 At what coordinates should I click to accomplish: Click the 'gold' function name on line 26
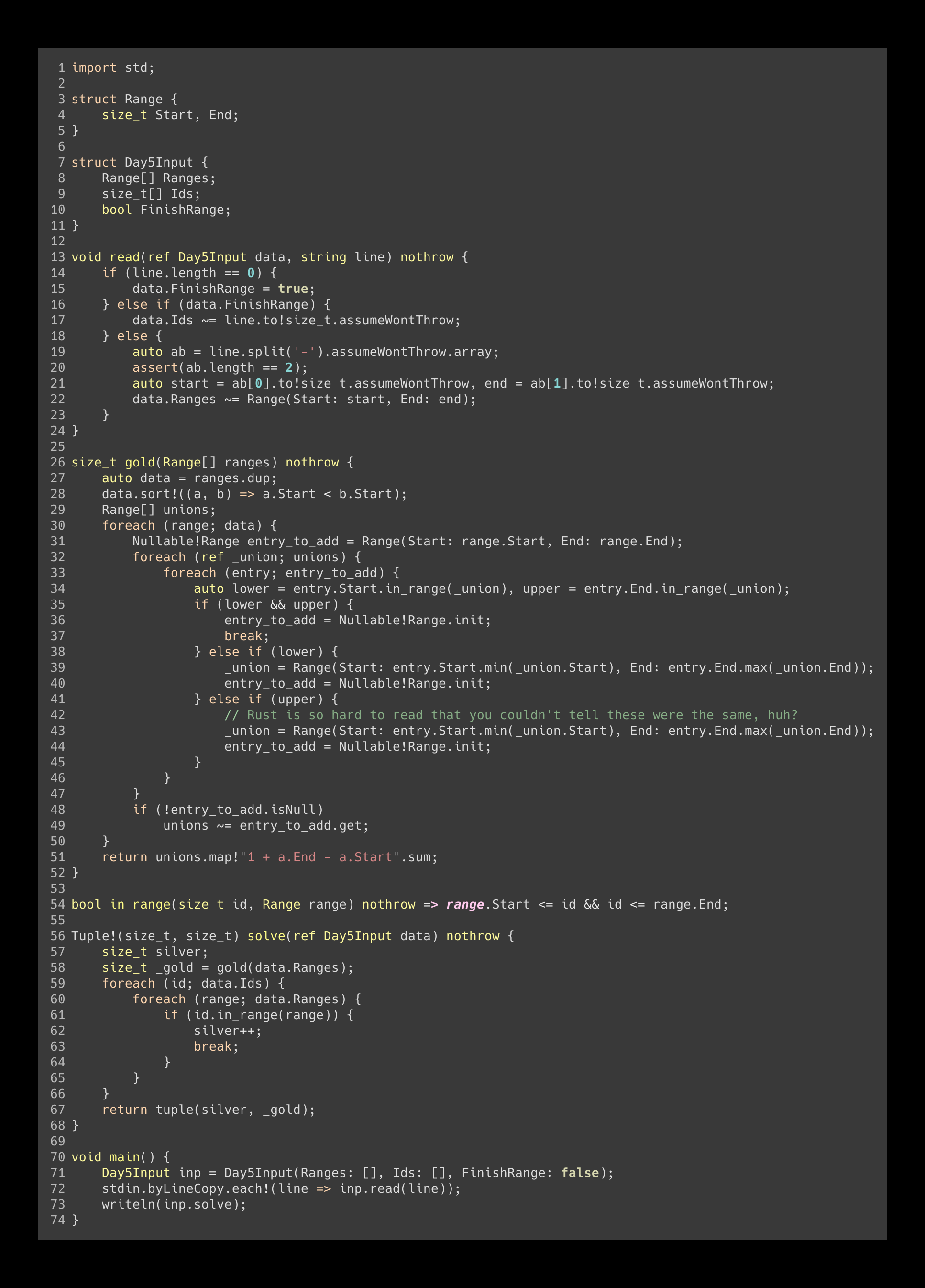pyautogui.click(x=139, y=463)
